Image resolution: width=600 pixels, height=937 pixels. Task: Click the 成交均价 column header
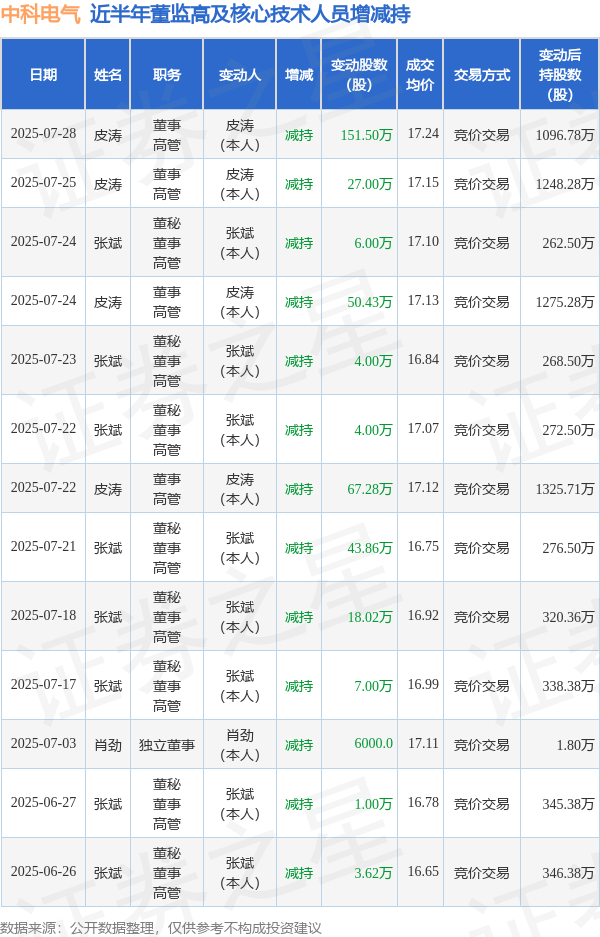click(420, 75)
